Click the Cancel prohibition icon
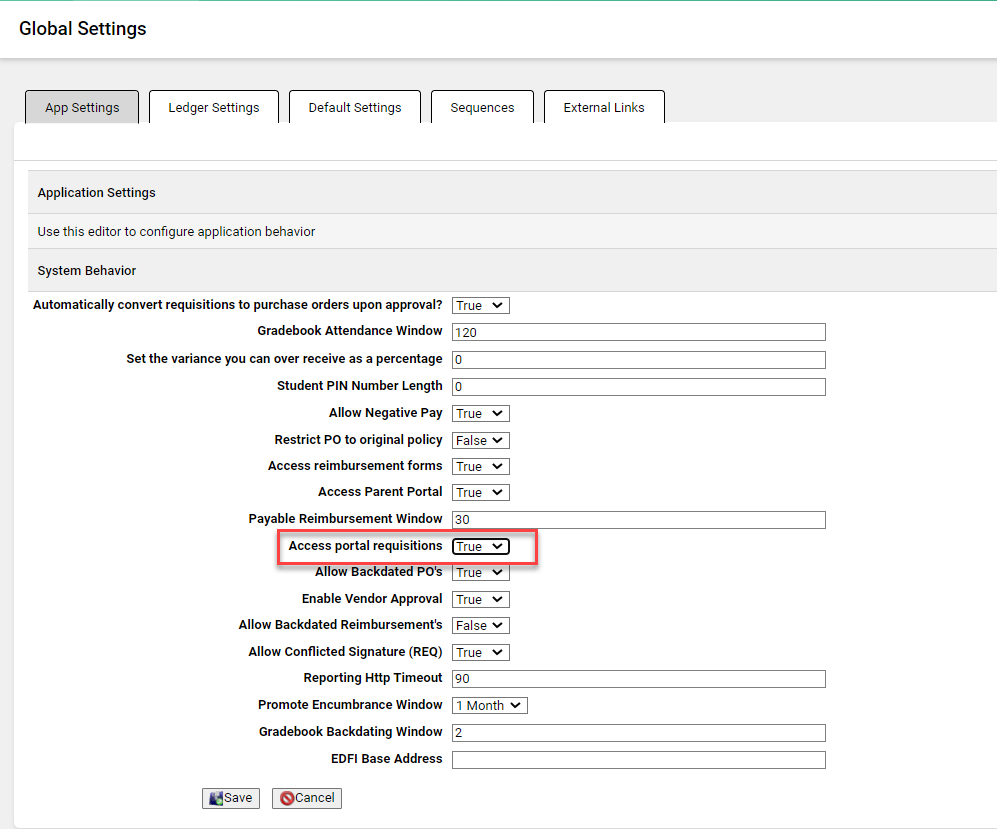 [x=291, y=798]
